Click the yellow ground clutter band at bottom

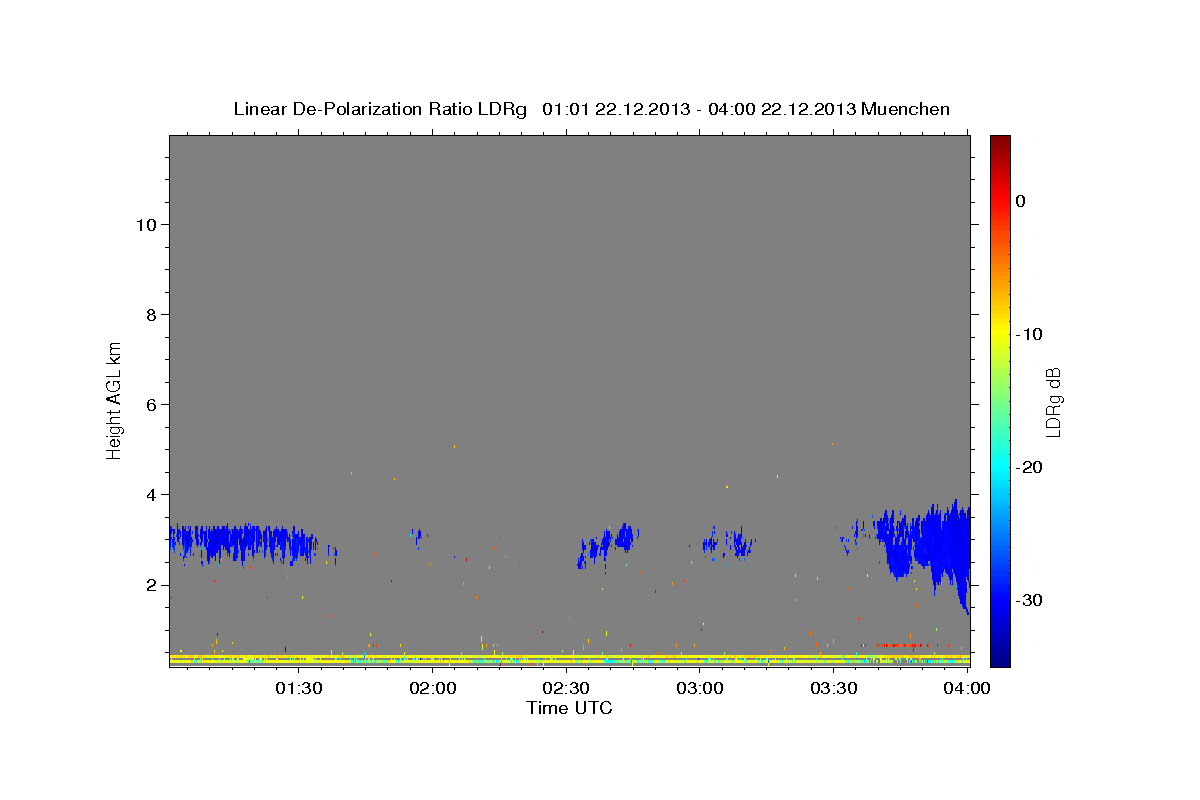tap(570, 660)
